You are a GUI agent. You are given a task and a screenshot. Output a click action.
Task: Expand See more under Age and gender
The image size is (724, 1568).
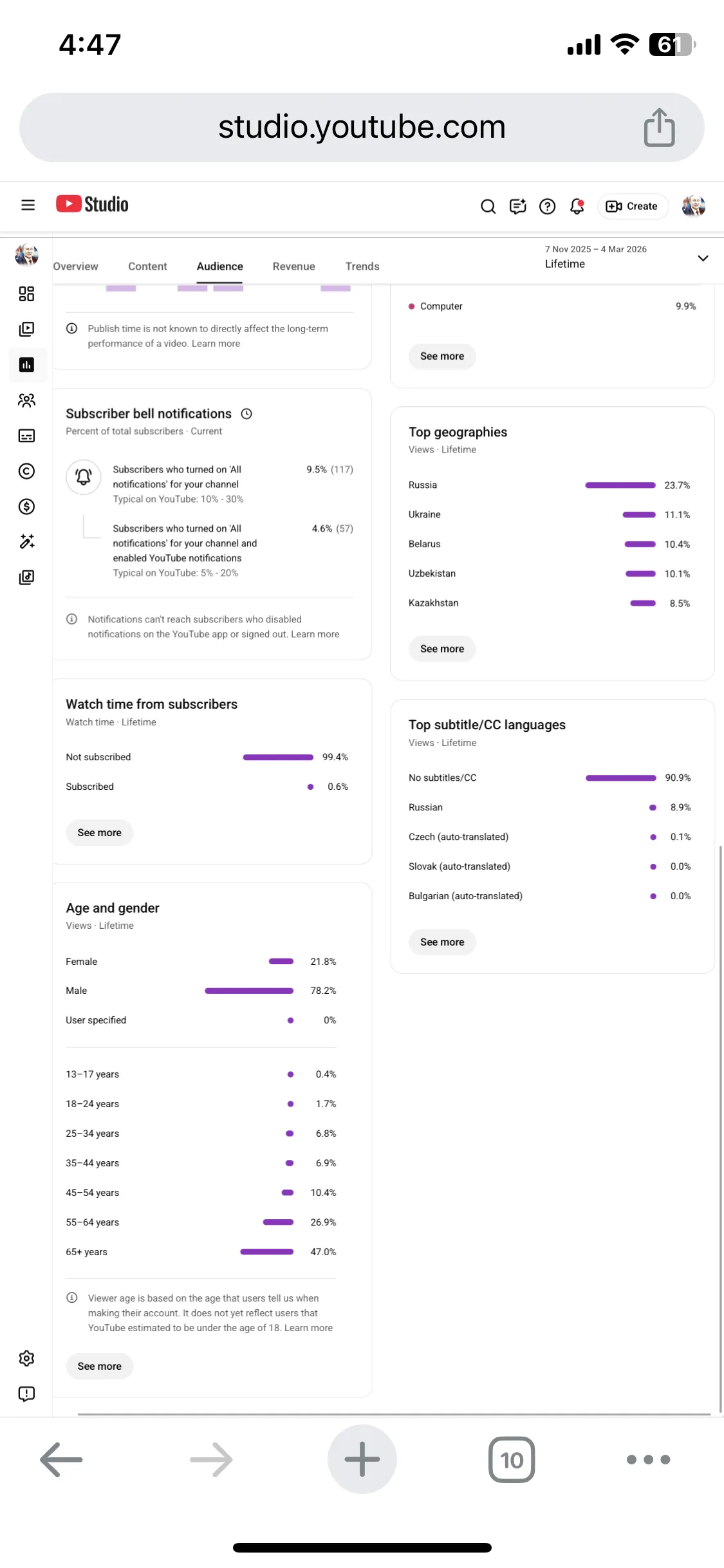pyautogui.click(x=100, y=1366)
